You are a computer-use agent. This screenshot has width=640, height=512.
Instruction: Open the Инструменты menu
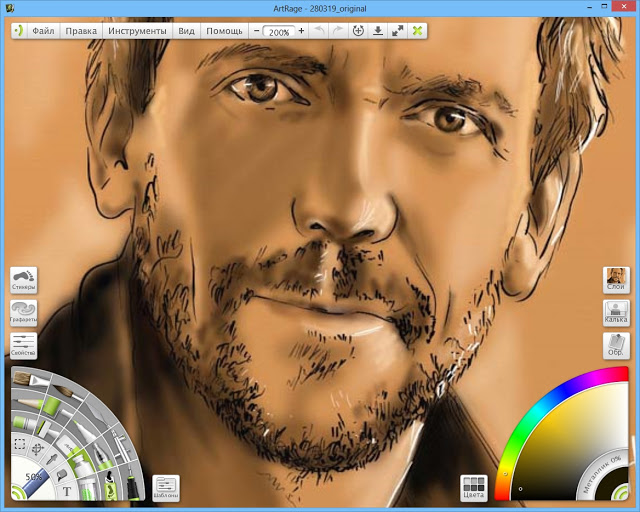[137, 31]
